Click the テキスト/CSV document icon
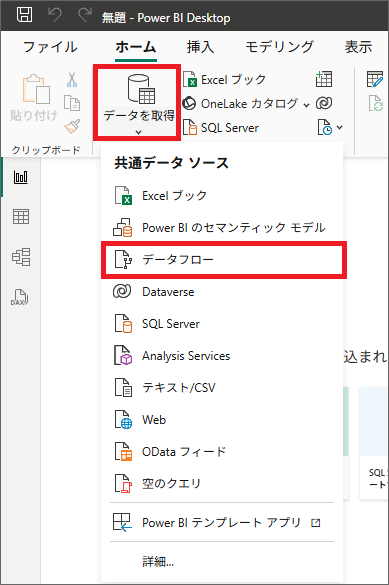Screen dimensions: 389x585 pyautogui.click(x=123, y=388)
